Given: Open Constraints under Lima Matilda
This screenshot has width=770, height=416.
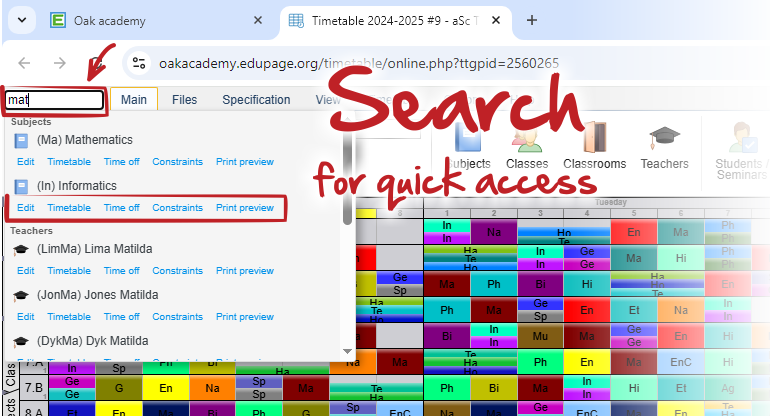Looking at the screenshot, I should [177, 271].
